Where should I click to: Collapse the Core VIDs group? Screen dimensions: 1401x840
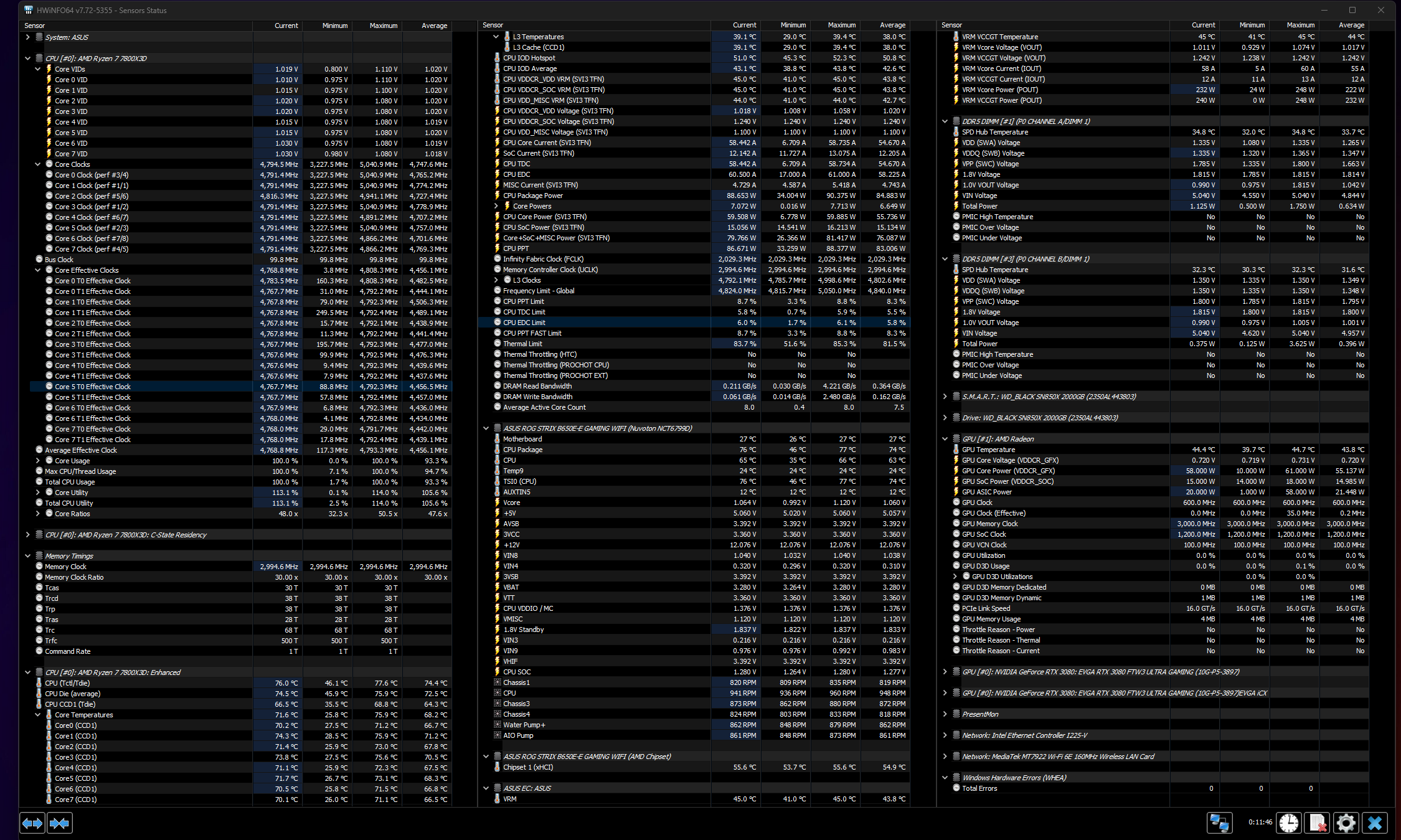tap(38, 69)
